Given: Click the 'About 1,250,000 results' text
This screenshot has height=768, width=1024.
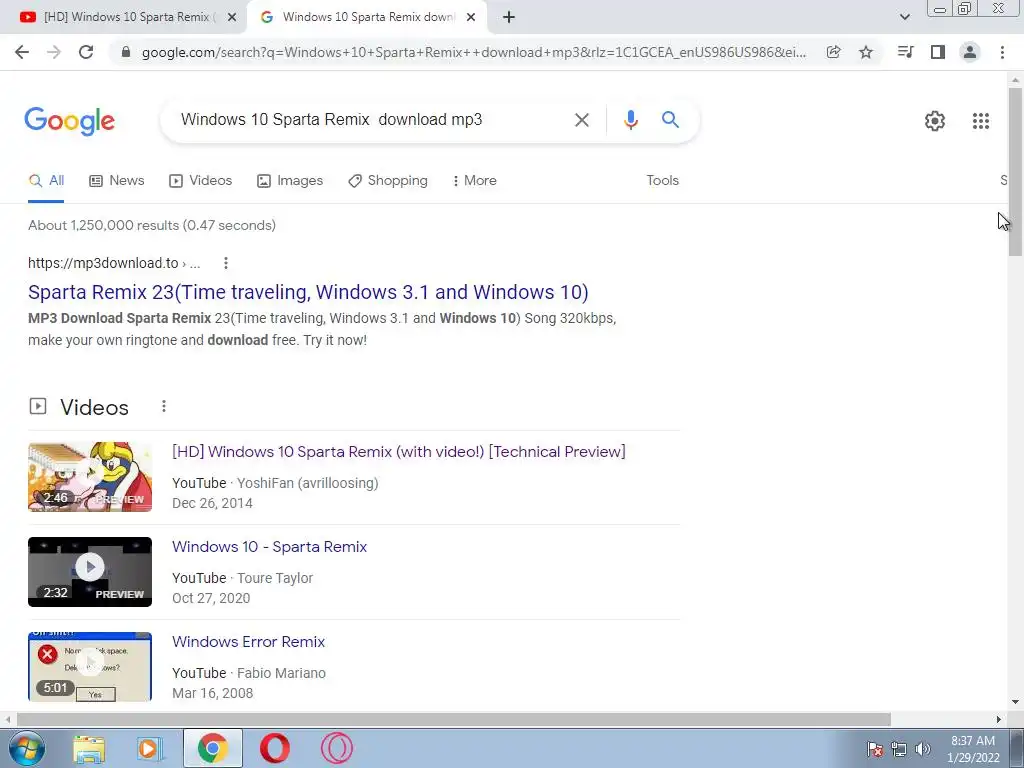Looking at the screenshot, I should pyautogui.click(x=152, y=225).
